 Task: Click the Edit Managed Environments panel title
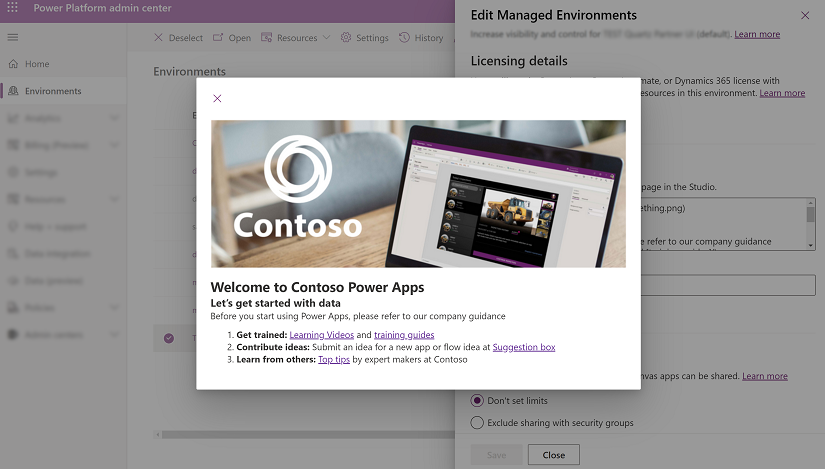(x=554, y=15)
